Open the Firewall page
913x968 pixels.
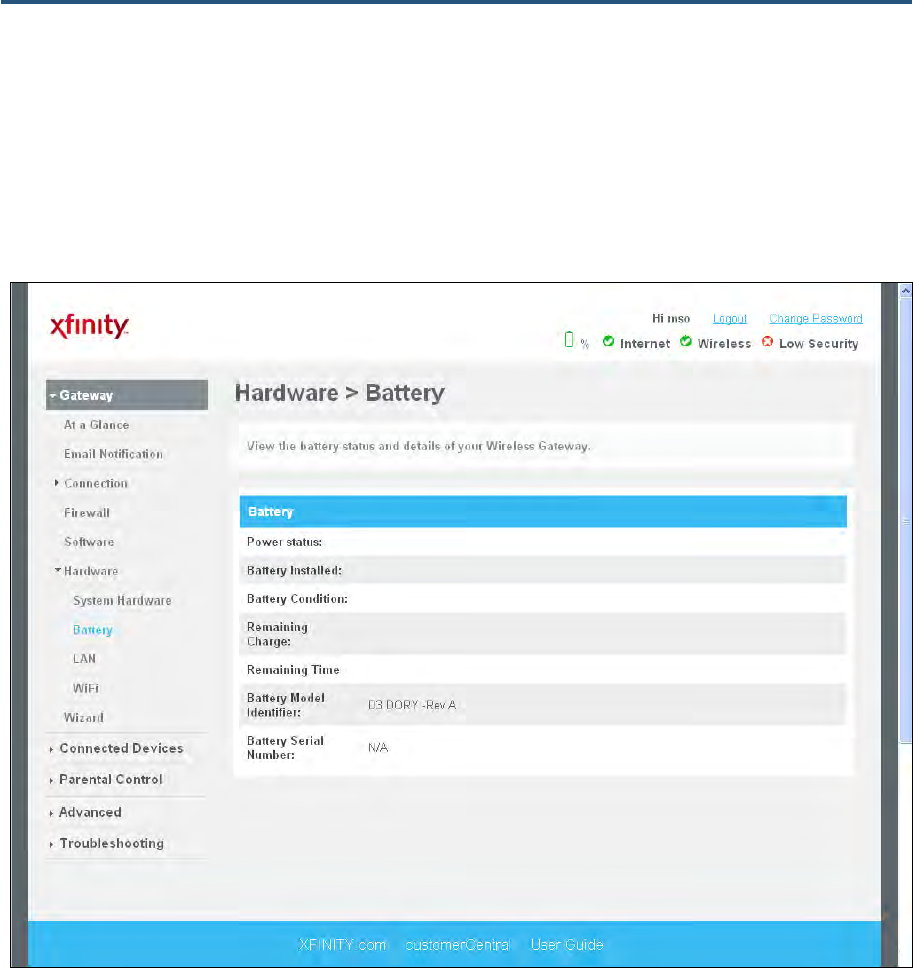click(87, 513)
